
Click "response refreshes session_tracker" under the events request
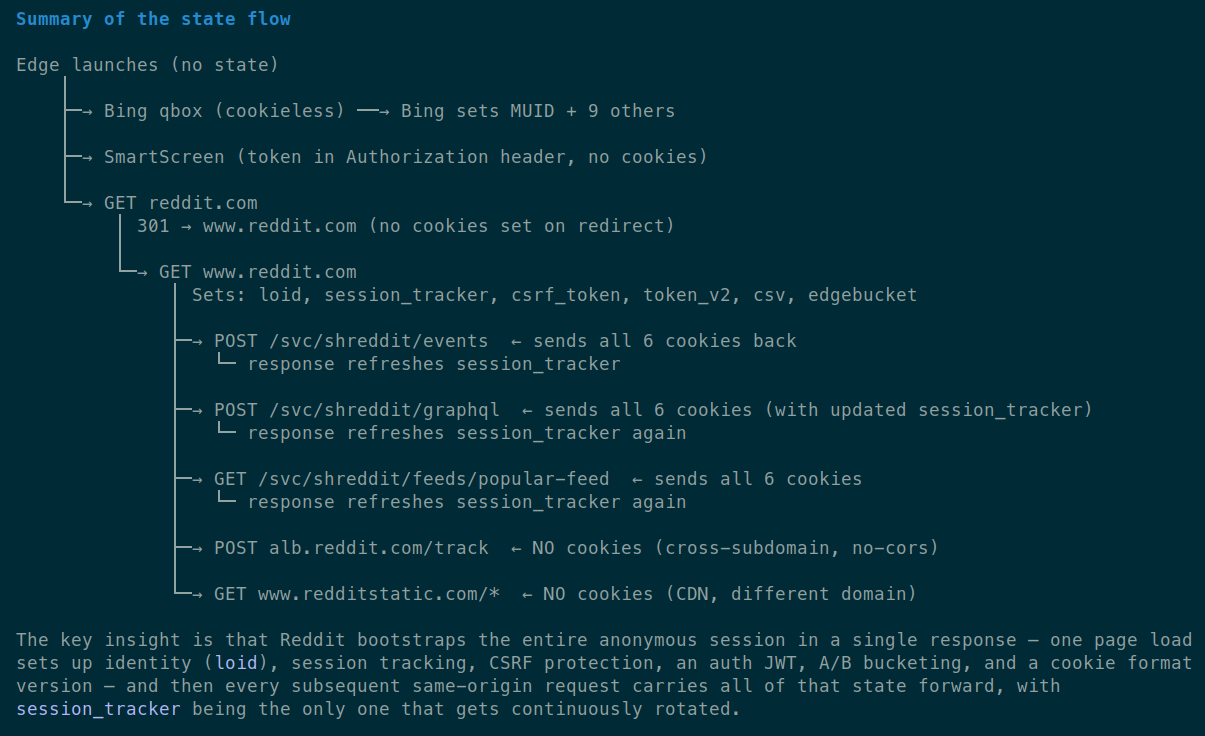(433, 364)
